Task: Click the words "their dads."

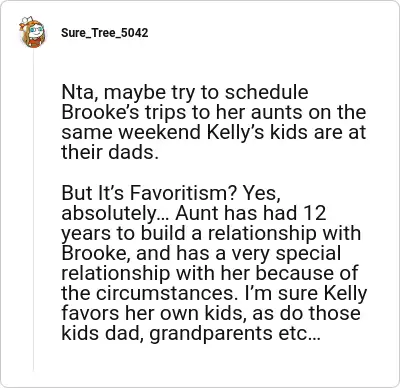Action: click(110, 152)
